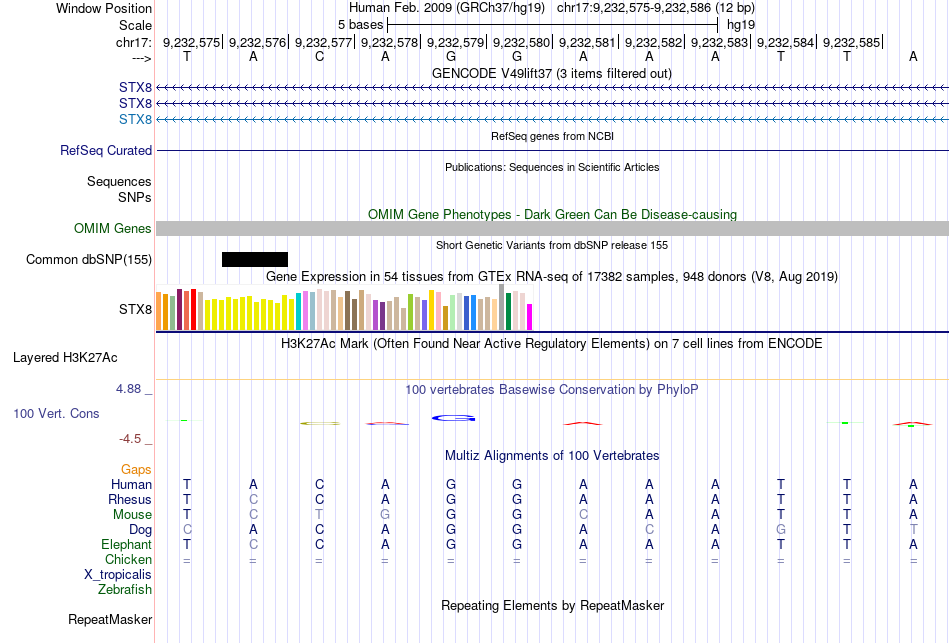Click the Repeating Elements by RepeatMasker title
The height and width of the screenshot is (643, 950).
point(553,605)
